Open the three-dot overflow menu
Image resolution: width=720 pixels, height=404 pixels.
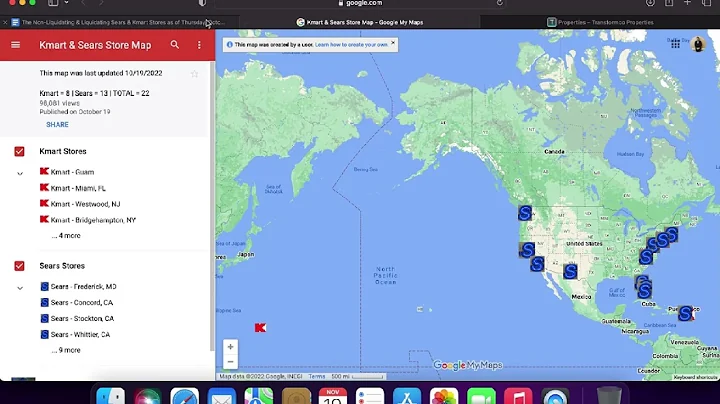(199, 45)
